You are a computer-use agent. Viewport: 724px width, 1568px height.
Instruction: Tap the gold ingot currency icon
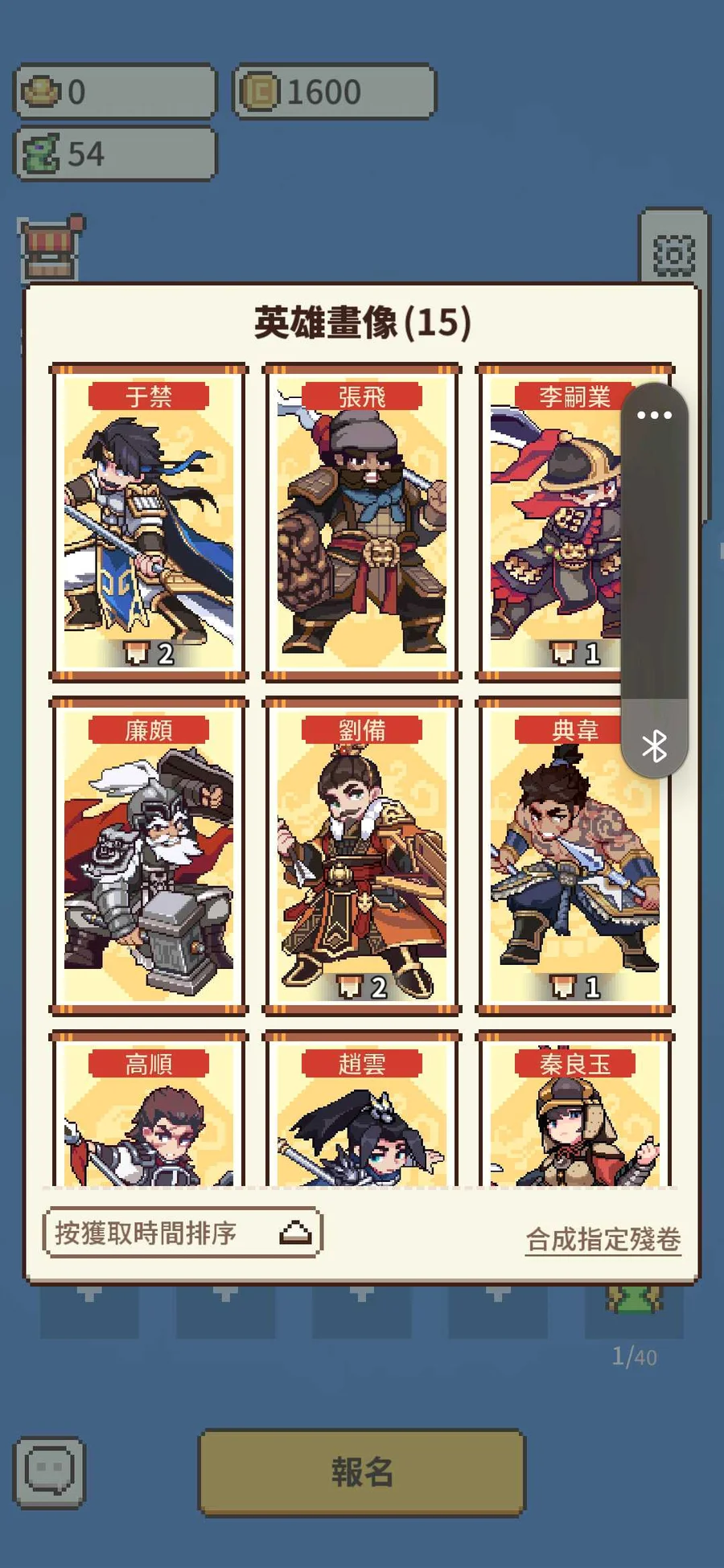click(41, 92)
